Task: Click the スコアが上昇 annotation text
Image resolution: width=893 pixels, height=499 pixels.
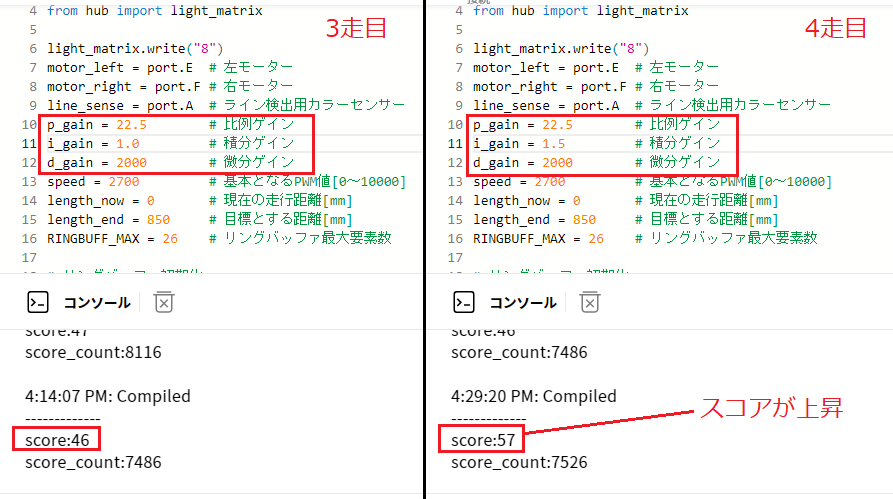Action: coord(770,408)
